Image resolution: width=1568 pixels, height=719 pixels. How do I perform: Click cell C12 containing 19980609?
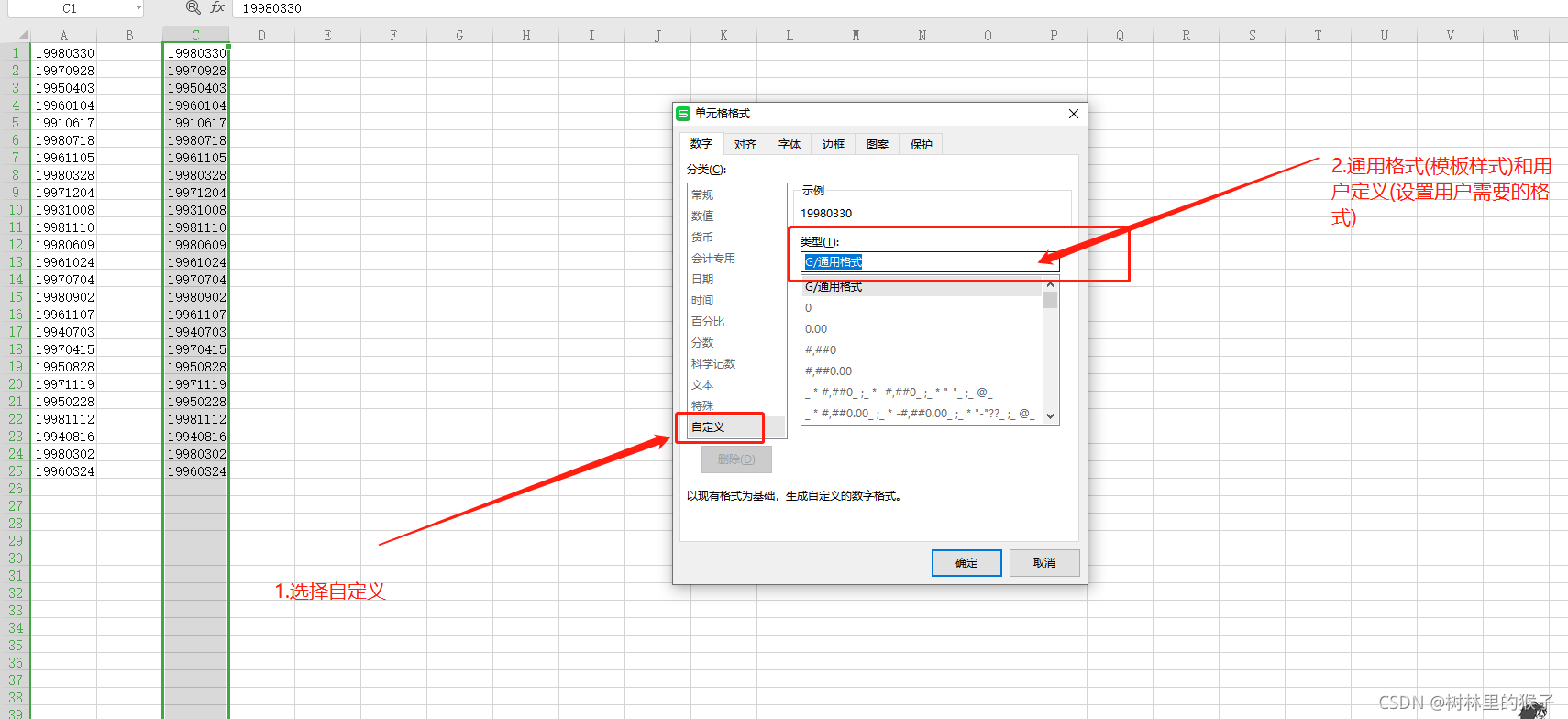point(196,245)
